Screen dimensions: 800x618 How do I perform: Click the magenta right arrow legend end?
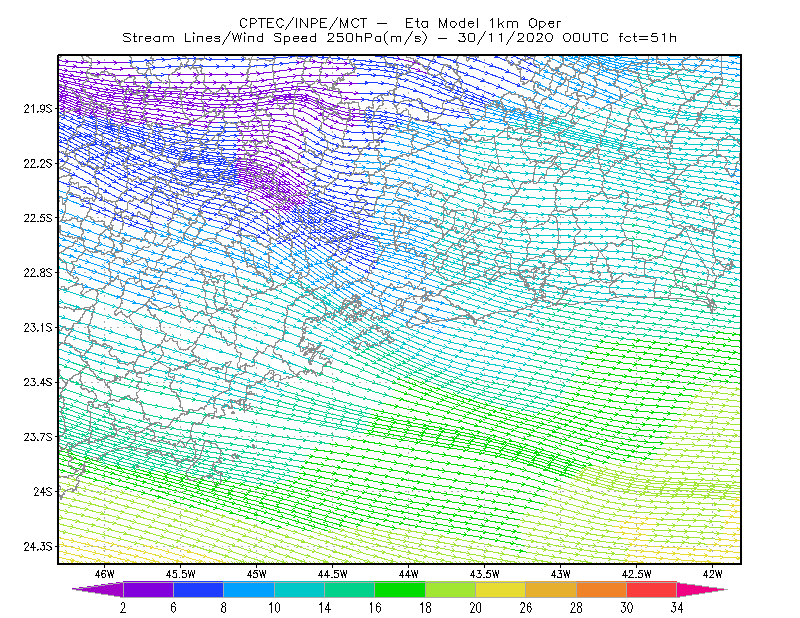702,589
